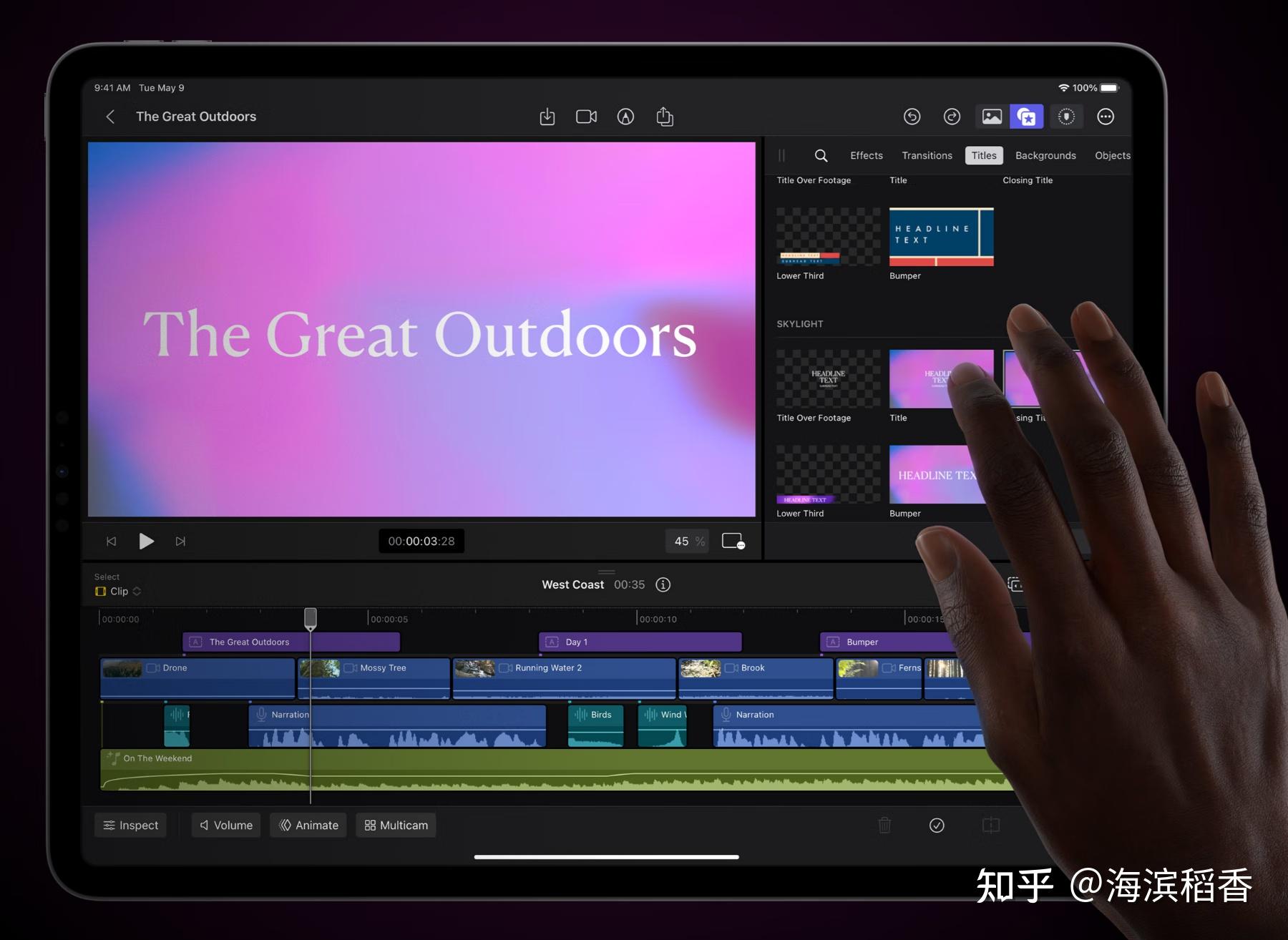Screen dimensions: 1288x940
Task: Split clip at playhead icon
Action: click(991, 826)
